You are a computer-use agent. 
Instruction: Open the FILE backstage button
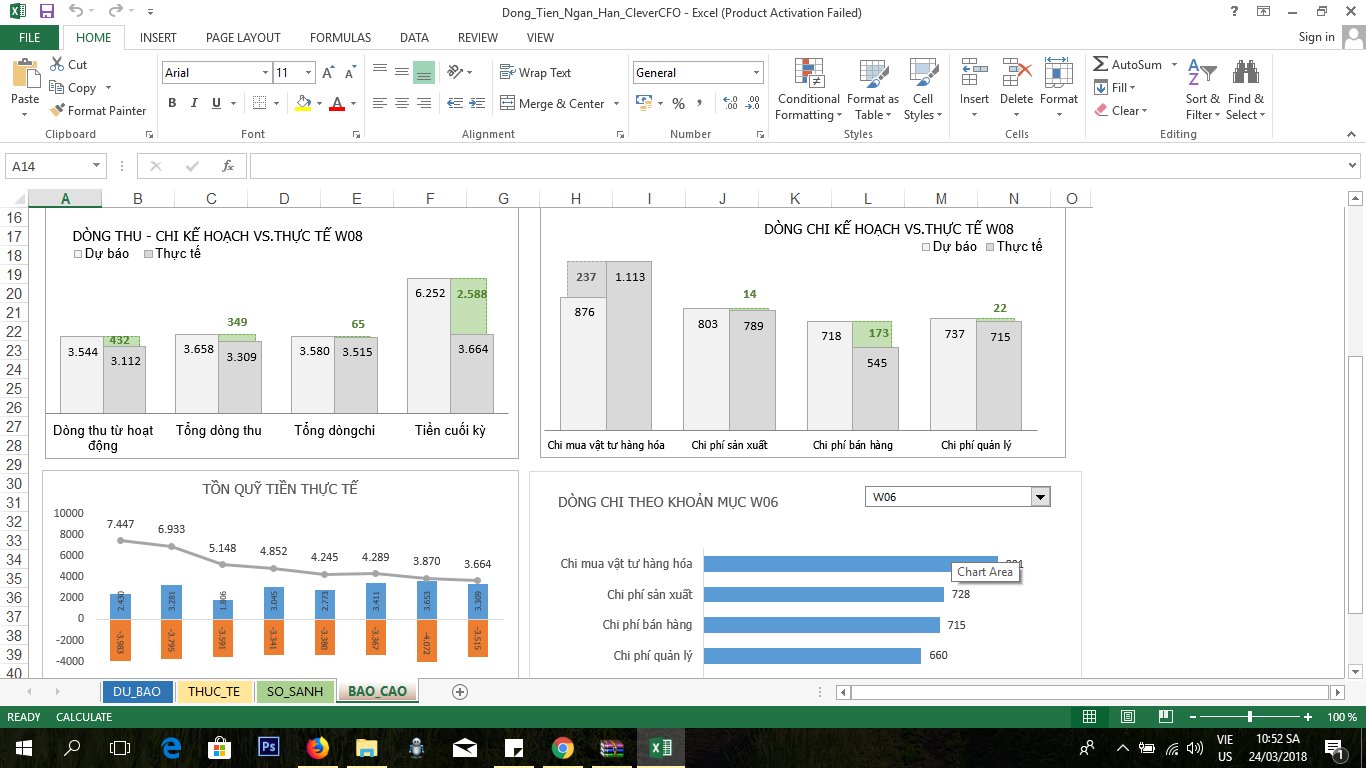[x=30, y=37]
